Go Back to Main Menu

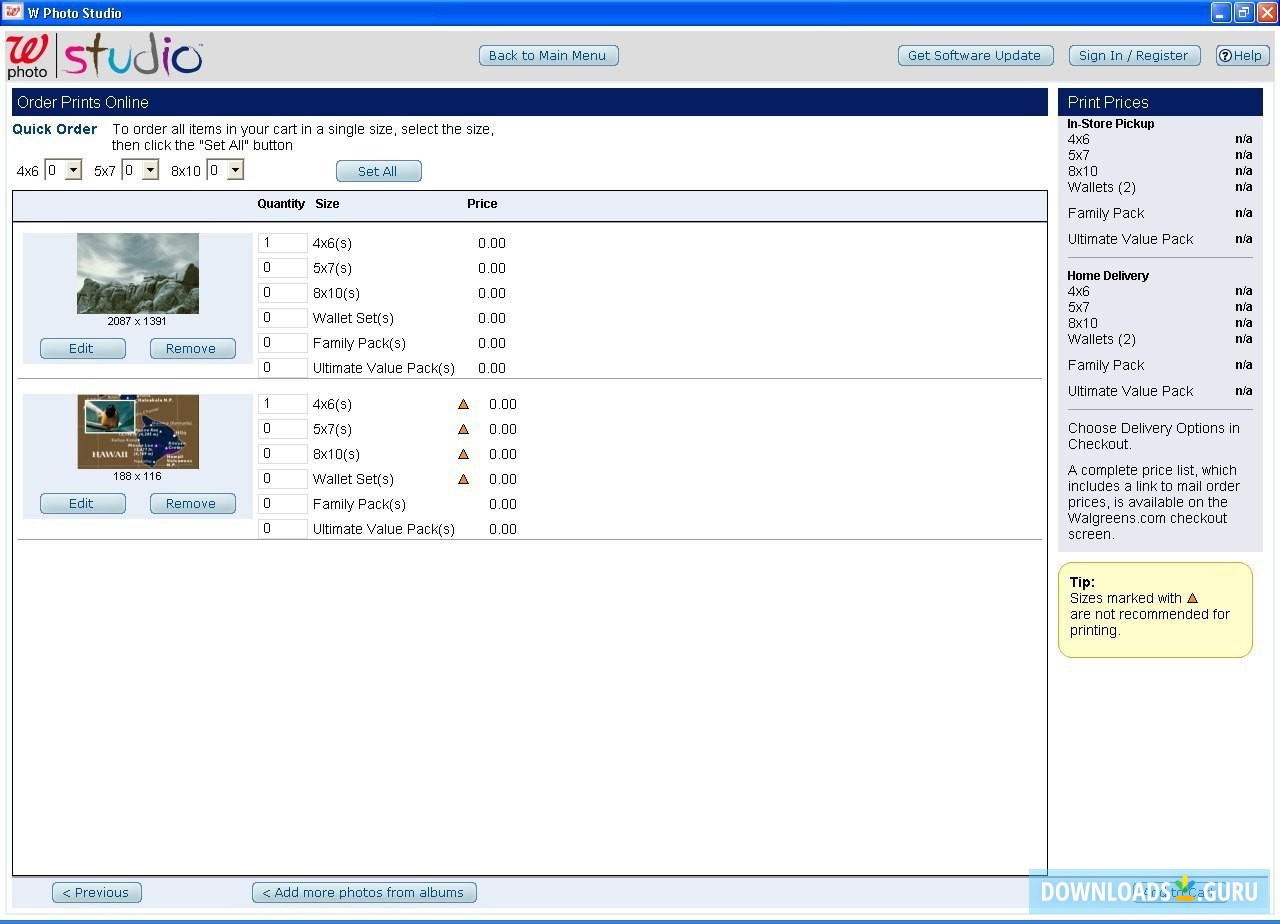548,56
